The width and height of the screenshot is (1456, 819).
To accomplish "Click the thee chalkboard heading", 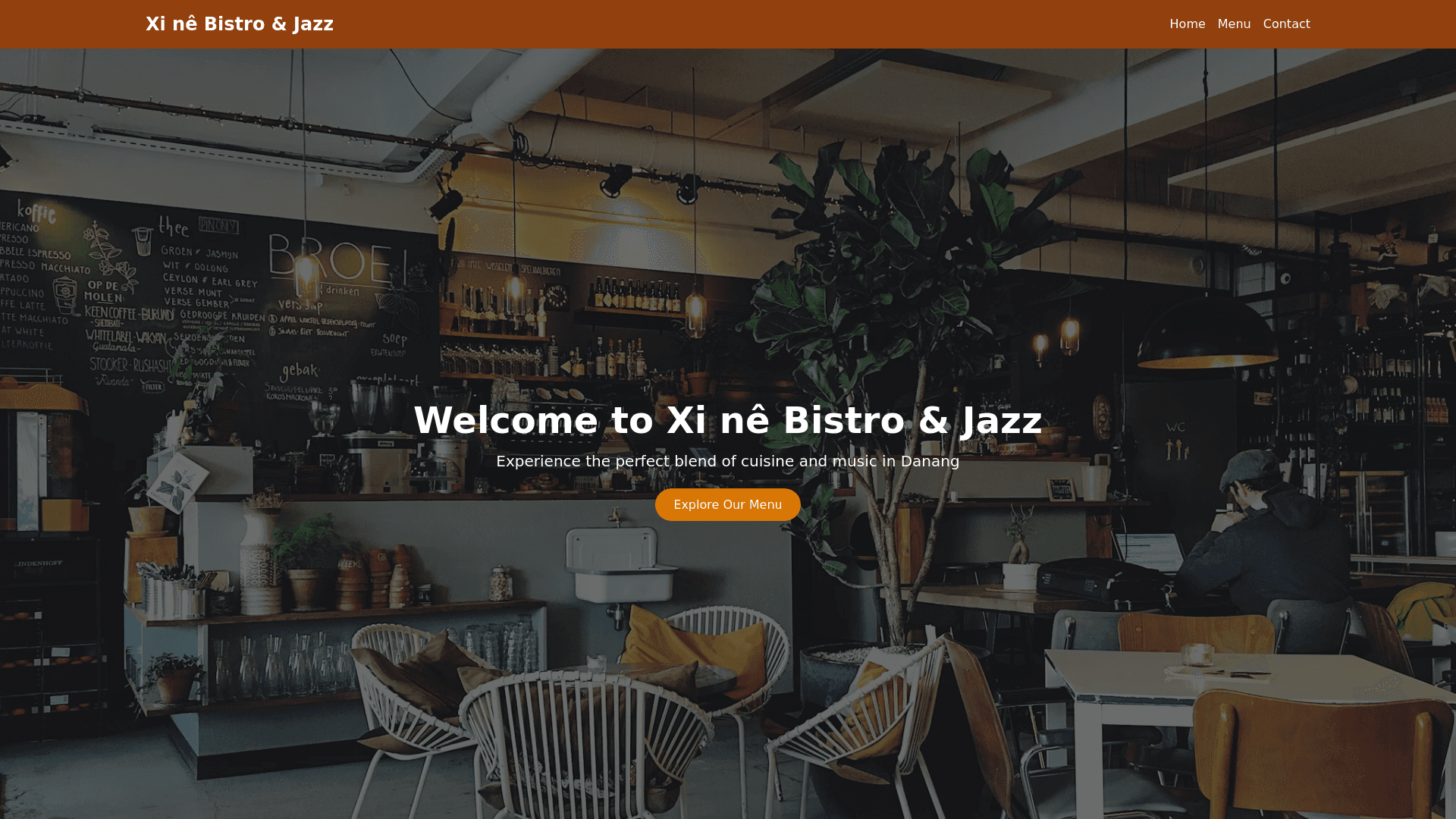I will (x=173, y=226).
